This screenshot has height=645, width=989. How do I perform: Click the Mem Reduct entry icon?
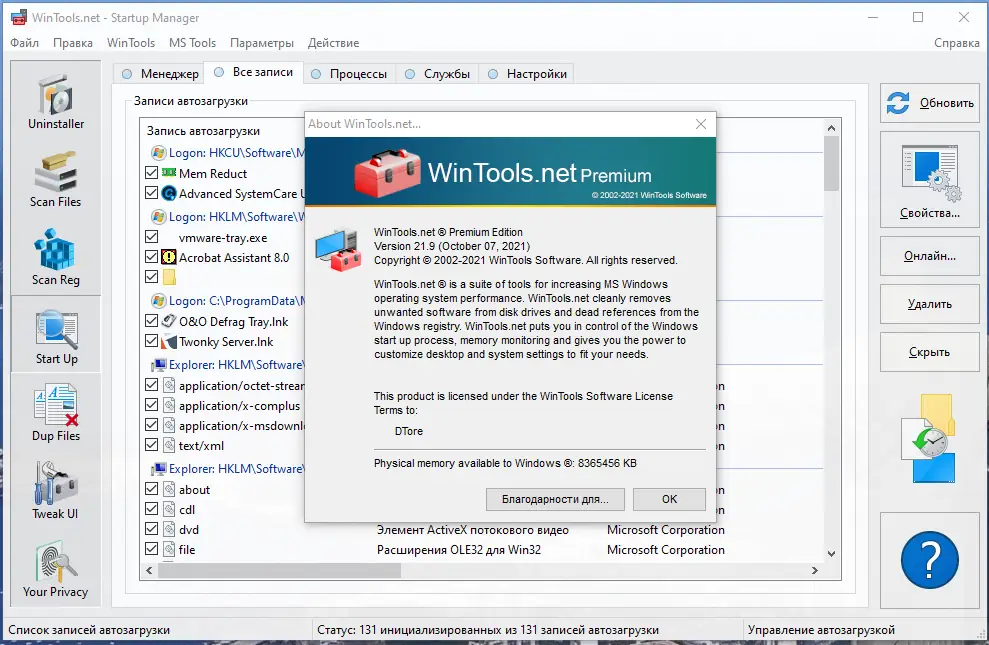pos(168,173)
